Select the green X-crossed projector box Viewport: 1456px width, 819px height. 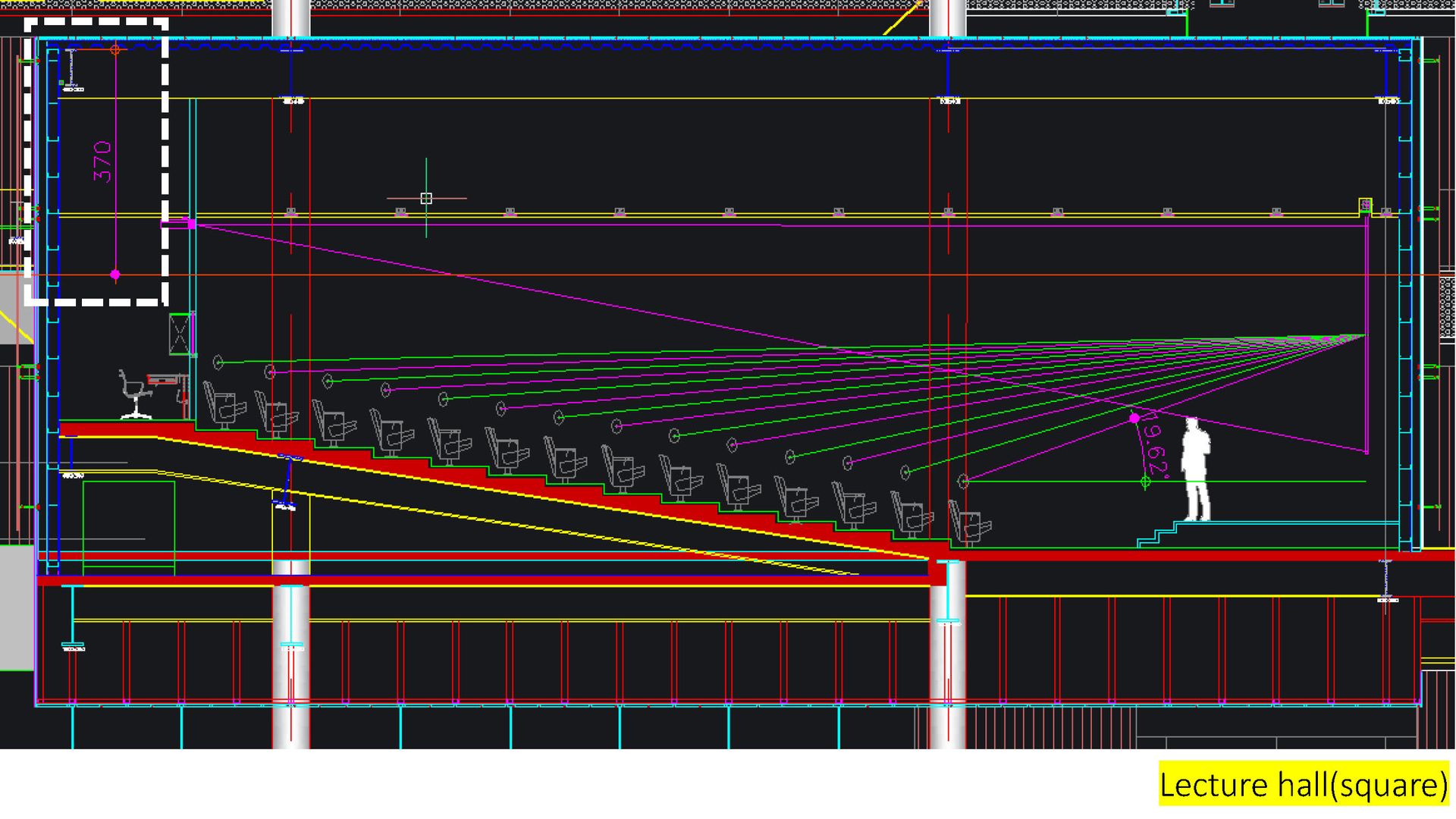click(x=180, y=334)
